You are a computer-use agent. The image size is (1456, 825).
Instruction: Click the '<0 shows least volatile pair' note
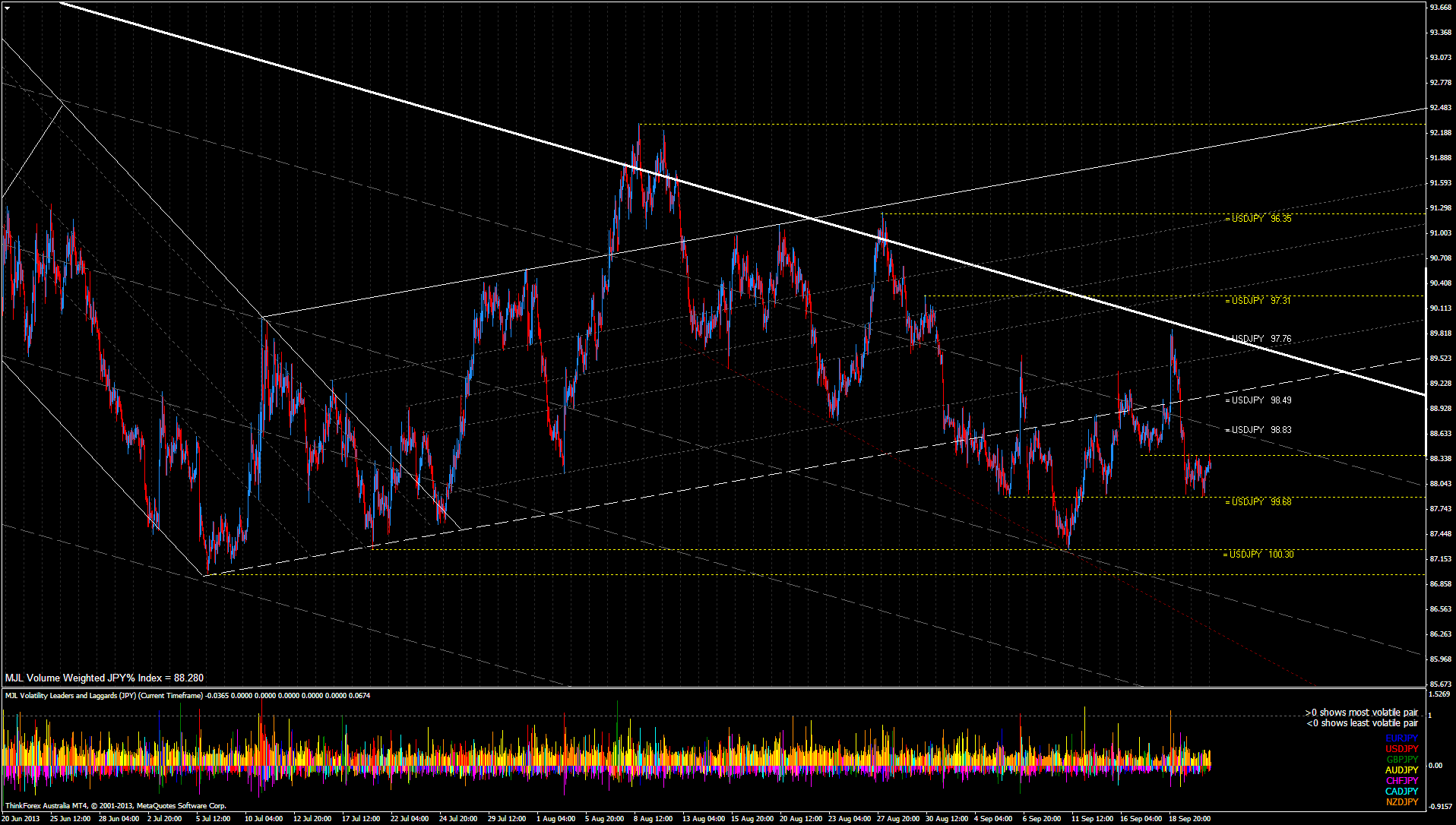coord(1362,723)
